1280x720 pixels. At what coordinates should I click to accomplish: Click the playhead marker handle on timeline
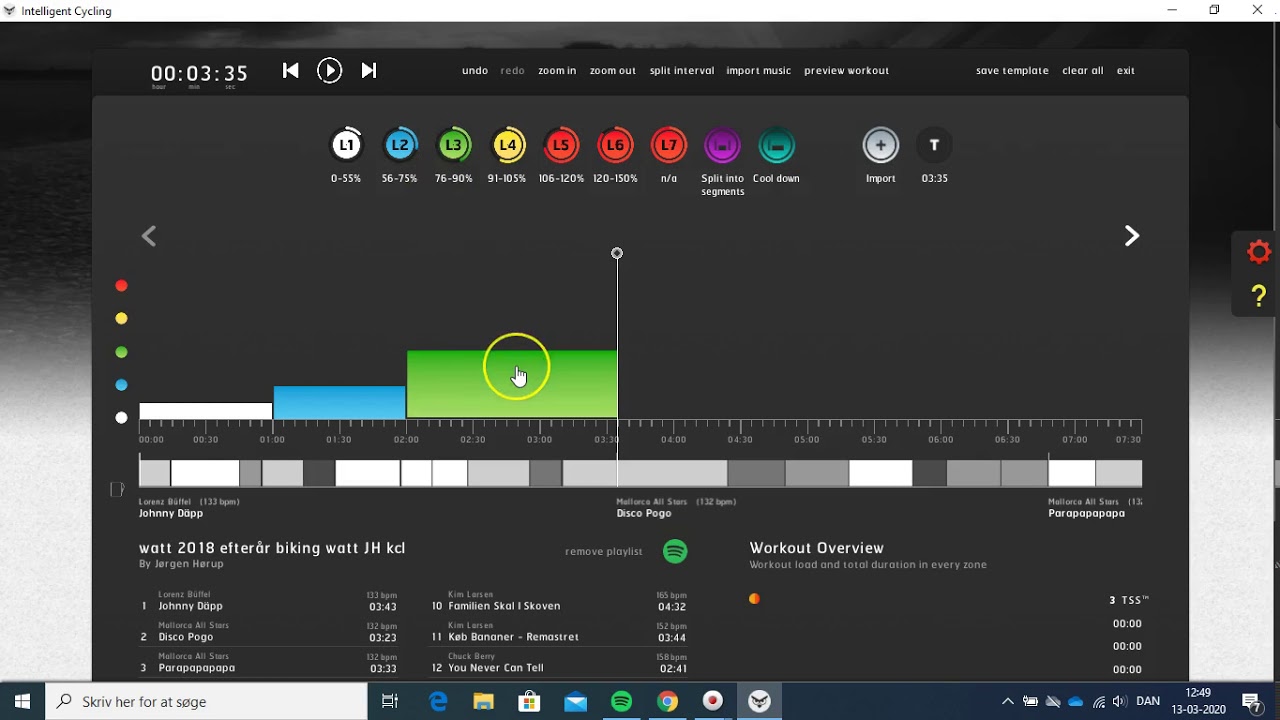point(617,254)
